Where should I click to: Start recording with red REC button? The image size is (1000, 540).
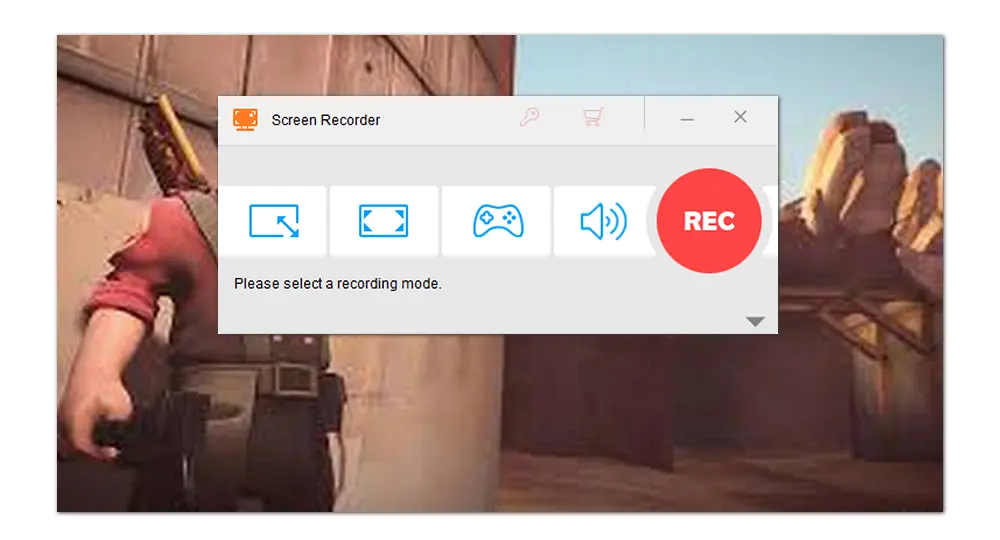[709, 221]
